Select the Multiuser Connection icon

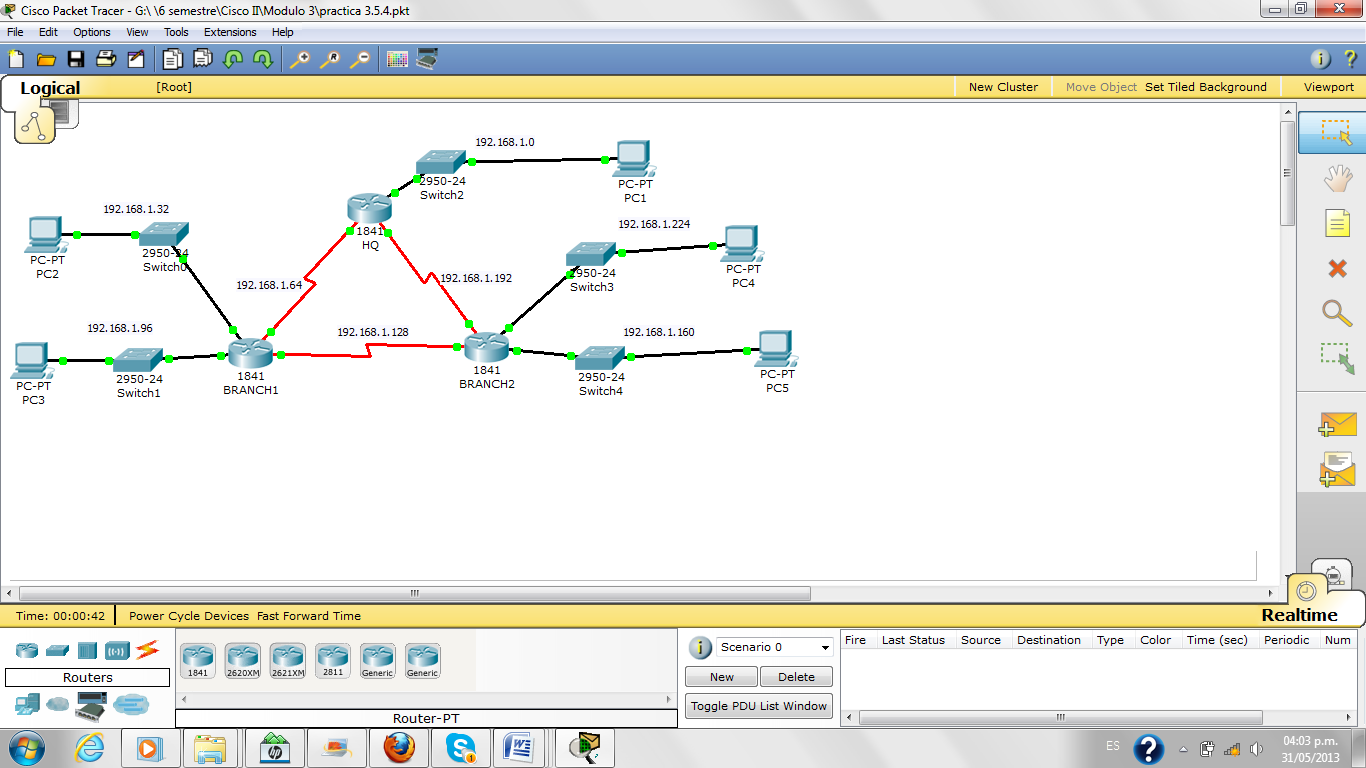[130, 705]
